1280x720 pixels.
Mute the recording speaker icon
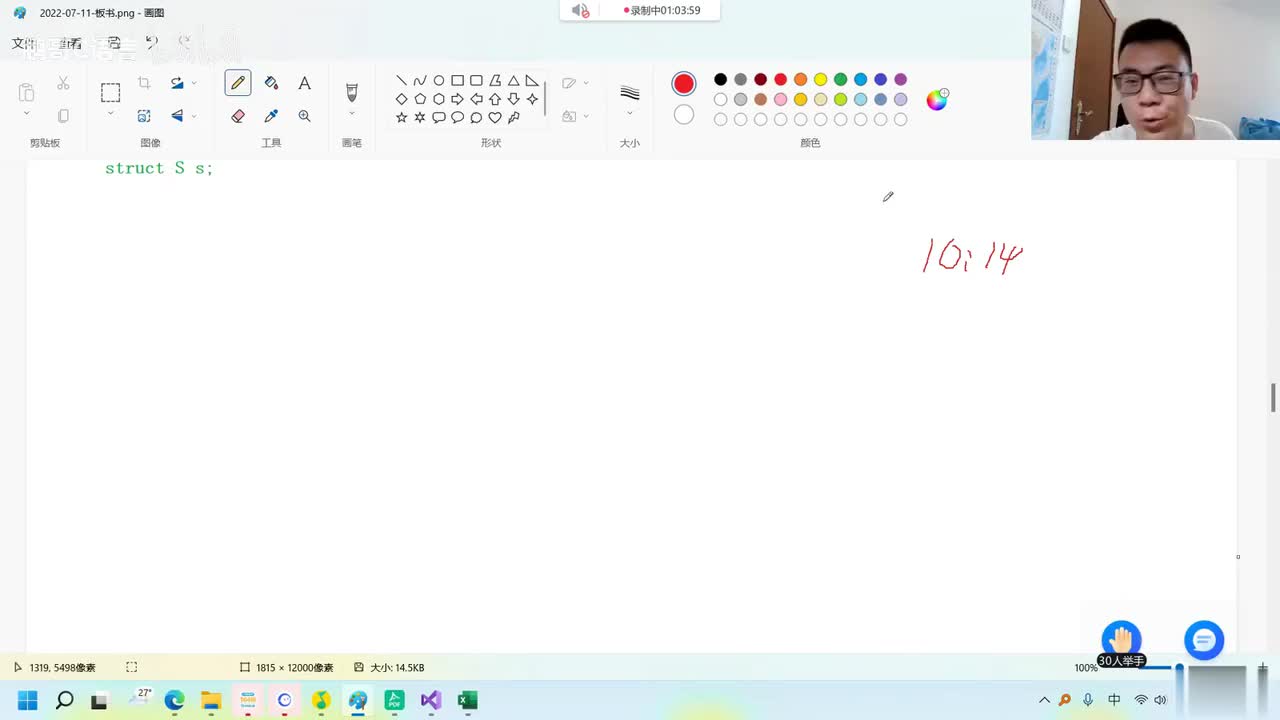(x=580, y=10)
